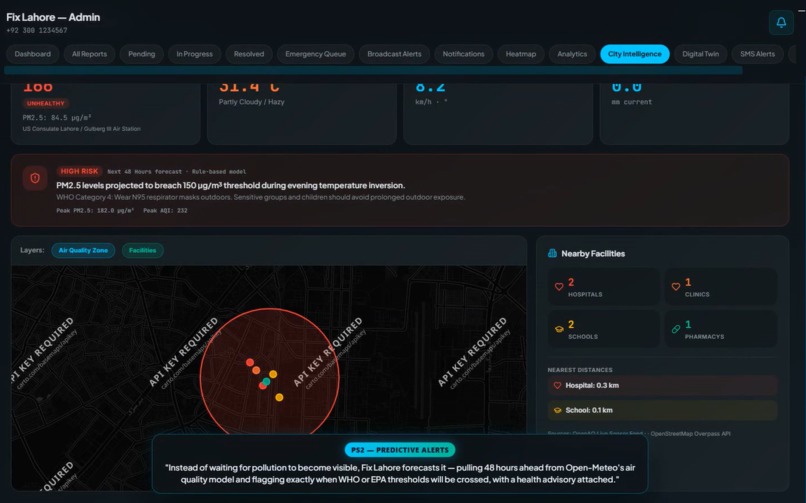Click the Hospitals count card
Viewport: 806px width, 503px height.
[x=603, y=287]
